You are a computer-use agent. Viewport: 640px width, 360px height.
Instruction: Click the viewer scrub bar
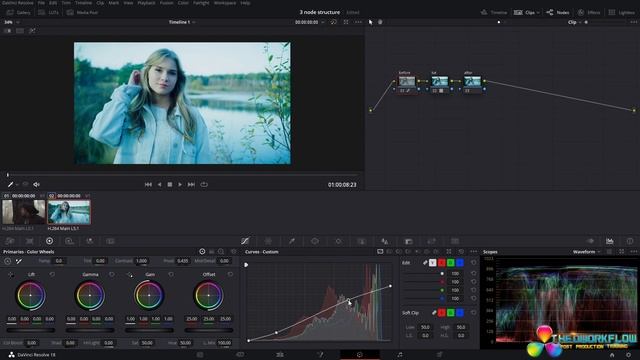point(182,175)
